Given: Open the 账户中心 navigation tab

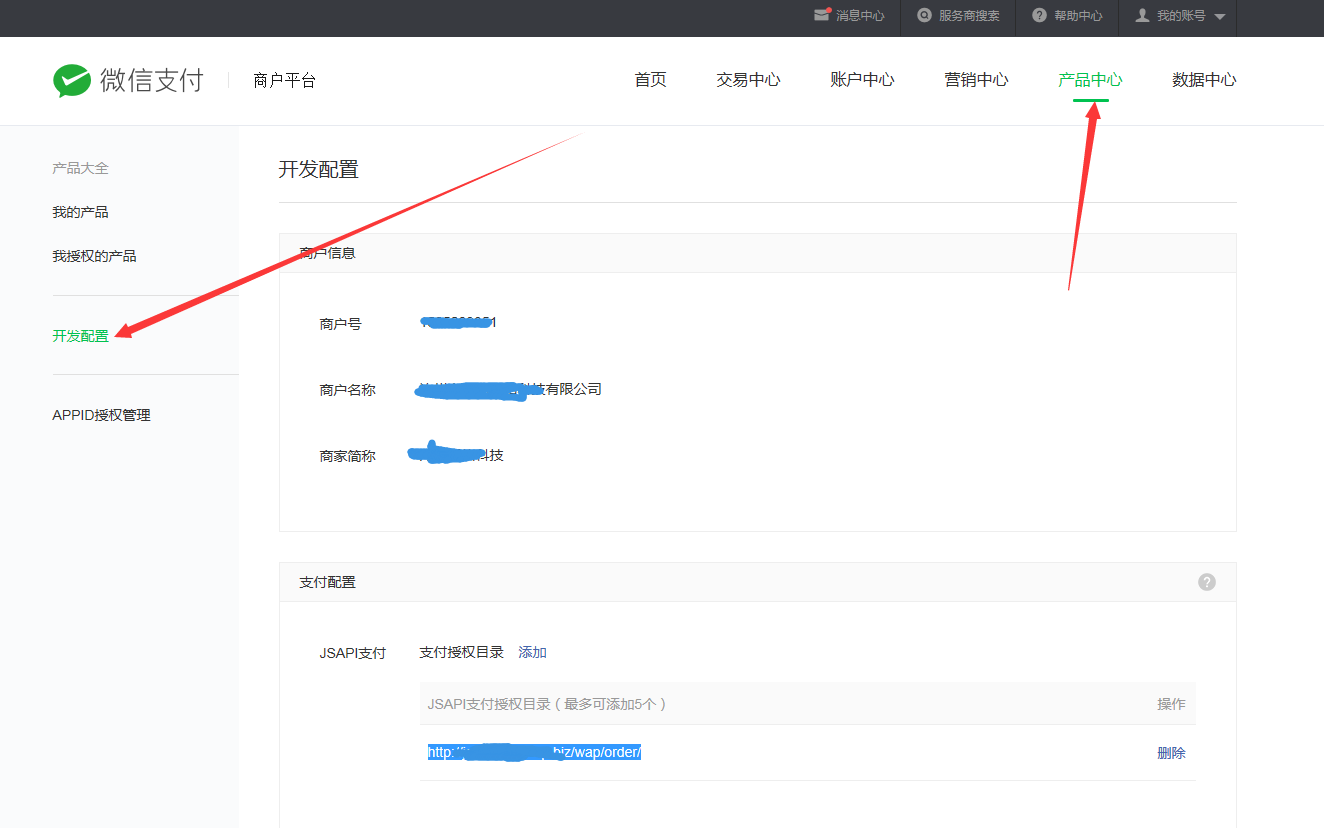Looking at the screenshot, I should pyautogui.click(x=862, y=80).
